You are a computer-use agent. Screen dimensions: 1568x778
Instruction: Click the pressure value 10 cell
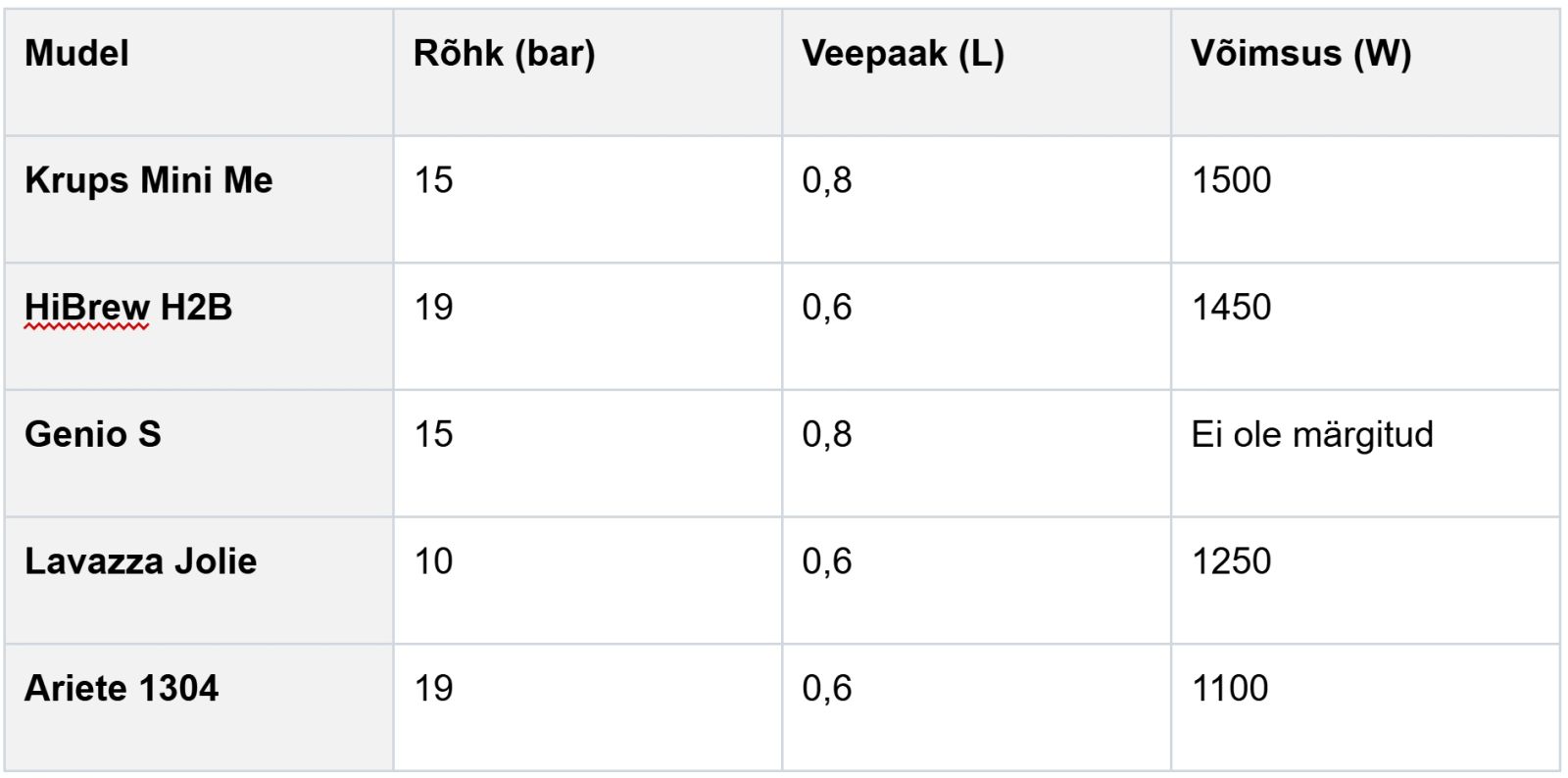point(588,580)
